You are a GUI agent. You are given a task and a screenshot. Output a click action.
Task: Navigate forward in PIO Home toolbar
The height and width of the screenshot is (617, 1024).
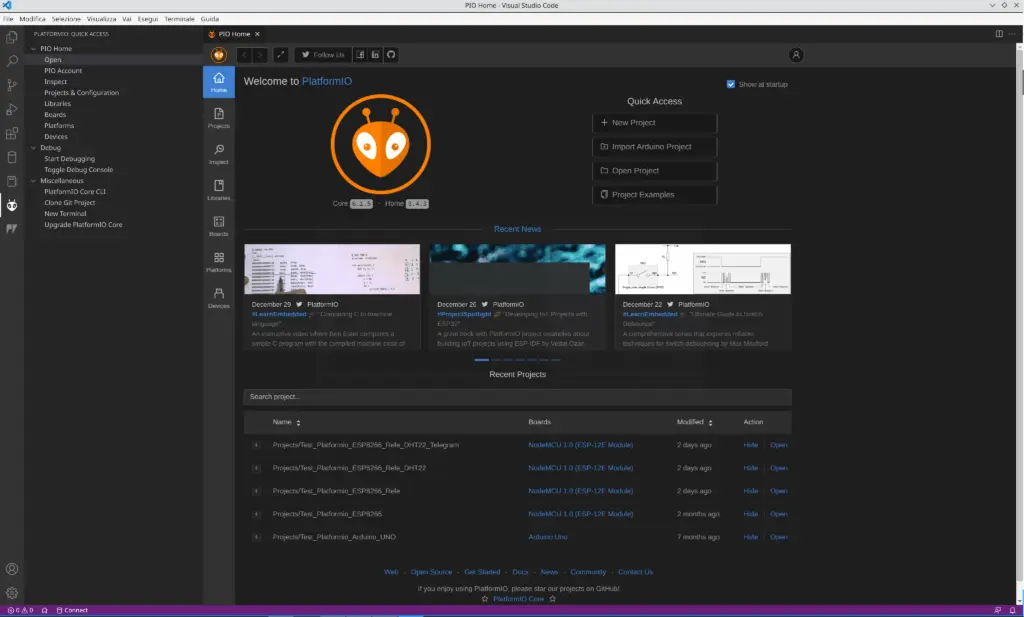click(x=260, y=55)
